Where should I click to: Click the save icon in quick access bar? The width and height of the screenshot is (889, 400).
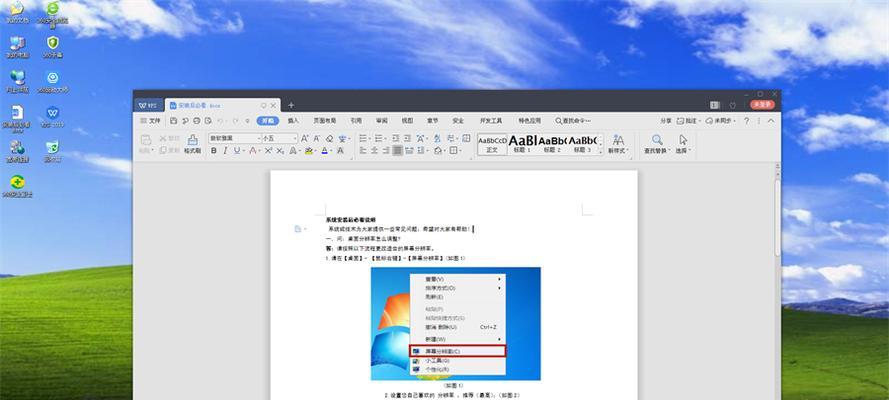(174, 121)
